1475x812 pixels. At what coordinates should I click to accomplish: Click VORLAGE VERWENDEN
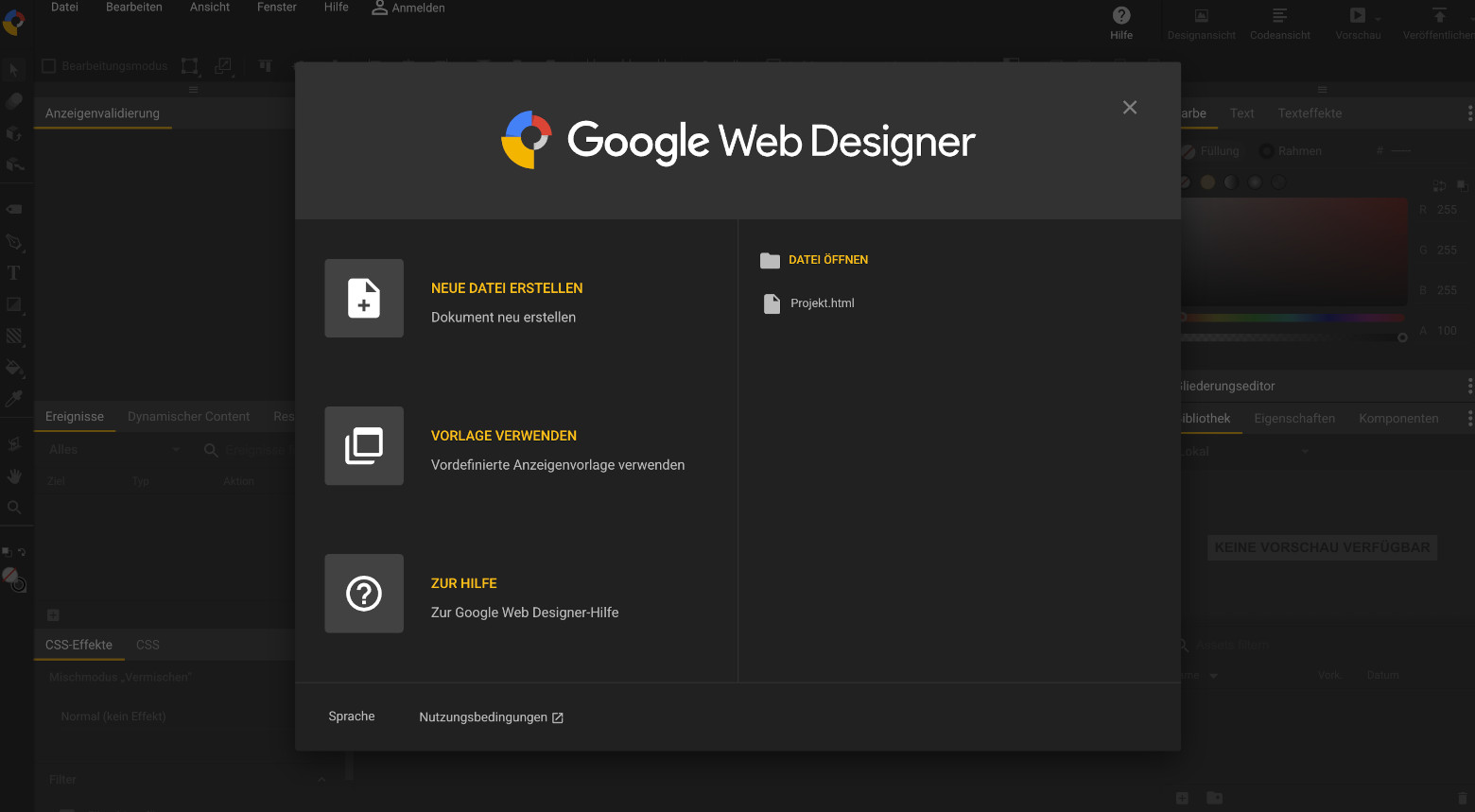click(x=504, y=436)
